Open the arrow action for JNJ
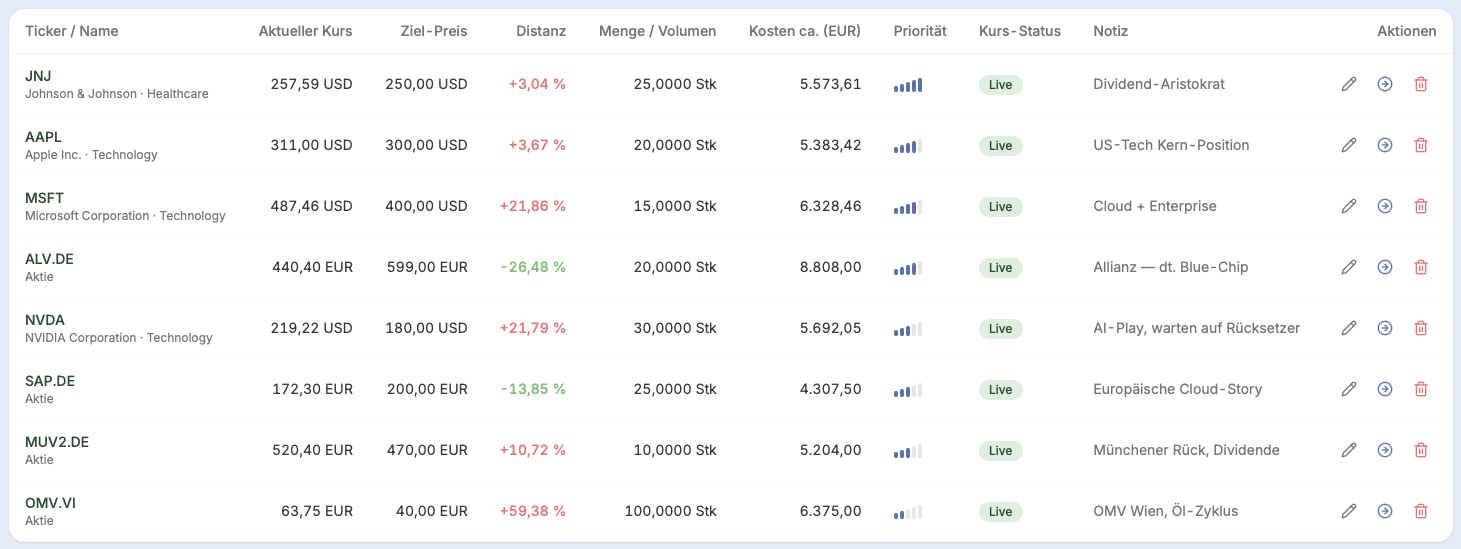Image resolution: width=1461 pixels, height=549 pixels. tap(1385, 85)
